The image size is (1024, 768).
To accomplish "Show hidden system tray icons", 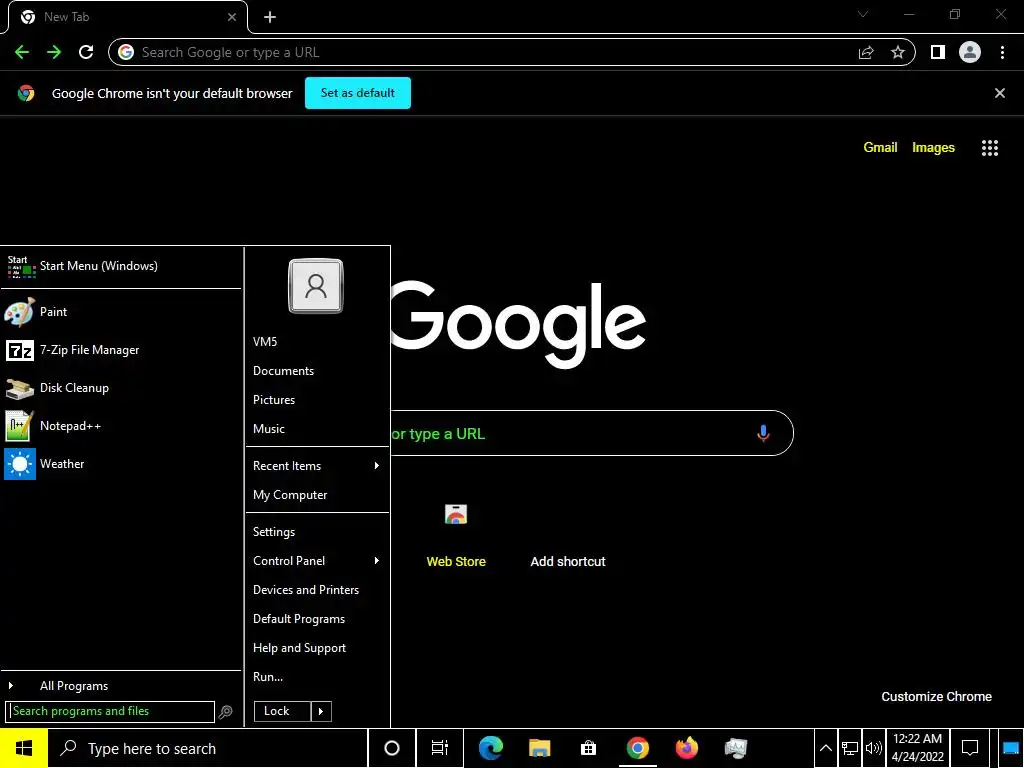I will (825, 748).
